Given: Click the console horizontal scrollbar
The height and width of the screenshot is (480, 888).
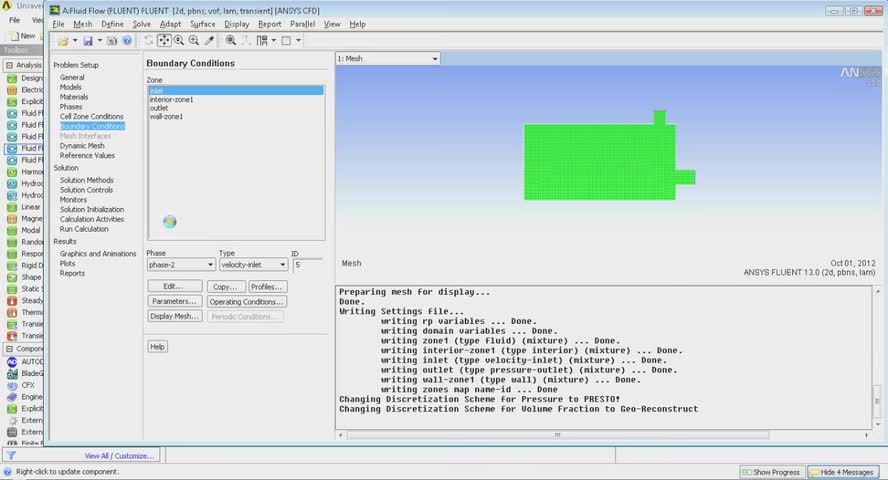Looking at the screenshot, I should [x=558, y=435].
